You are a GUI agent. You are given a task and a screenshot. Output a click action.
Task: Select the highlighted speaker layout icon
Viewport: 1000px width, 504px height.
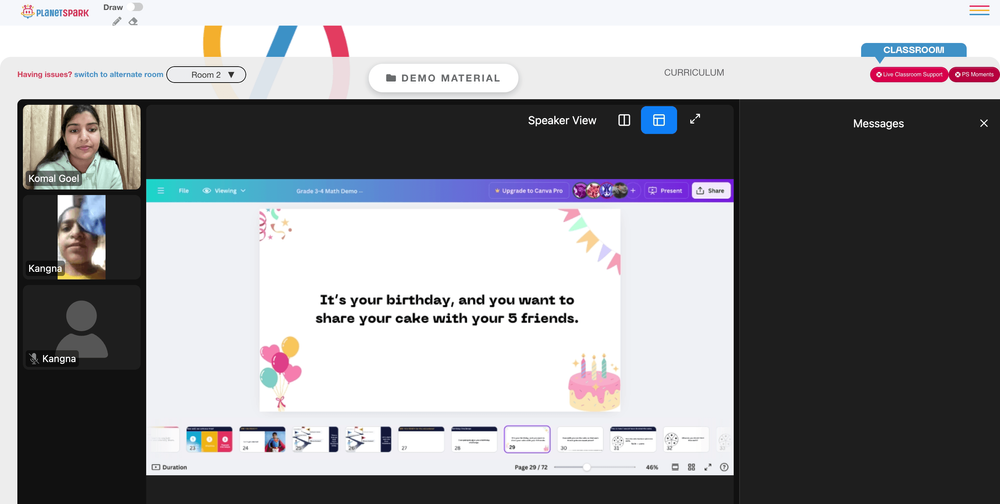click(659, 120)
